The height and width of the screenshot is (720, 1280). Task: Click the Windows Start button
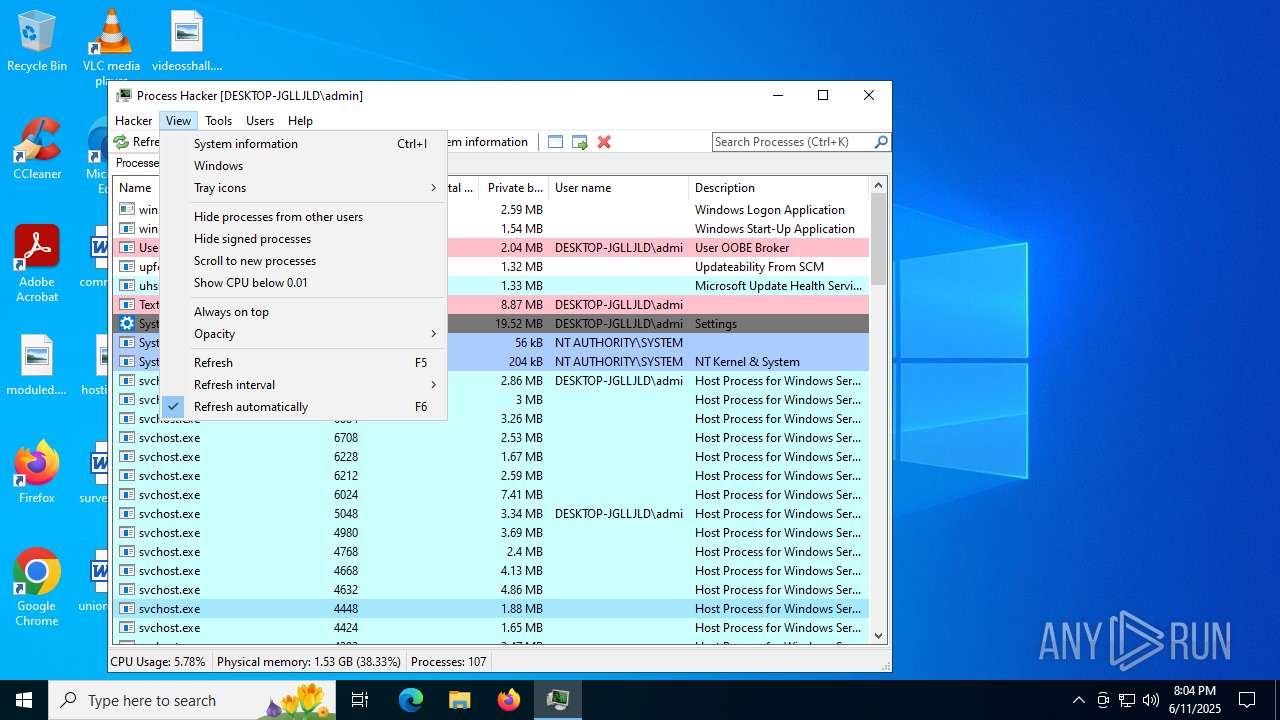pos(24,700)
